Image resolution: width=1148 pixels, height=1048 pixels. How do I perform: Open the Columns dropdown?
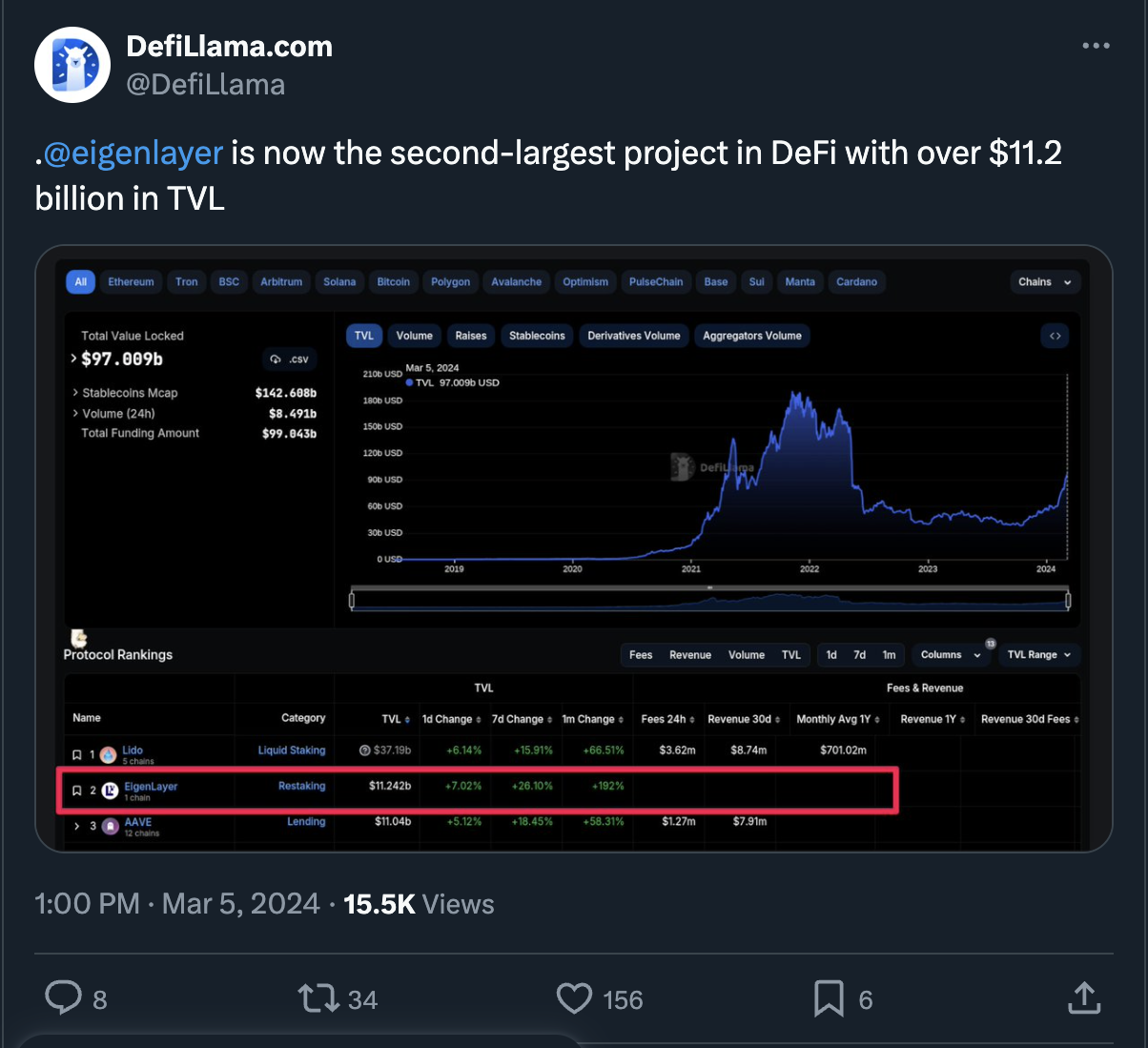pos(950,655)
